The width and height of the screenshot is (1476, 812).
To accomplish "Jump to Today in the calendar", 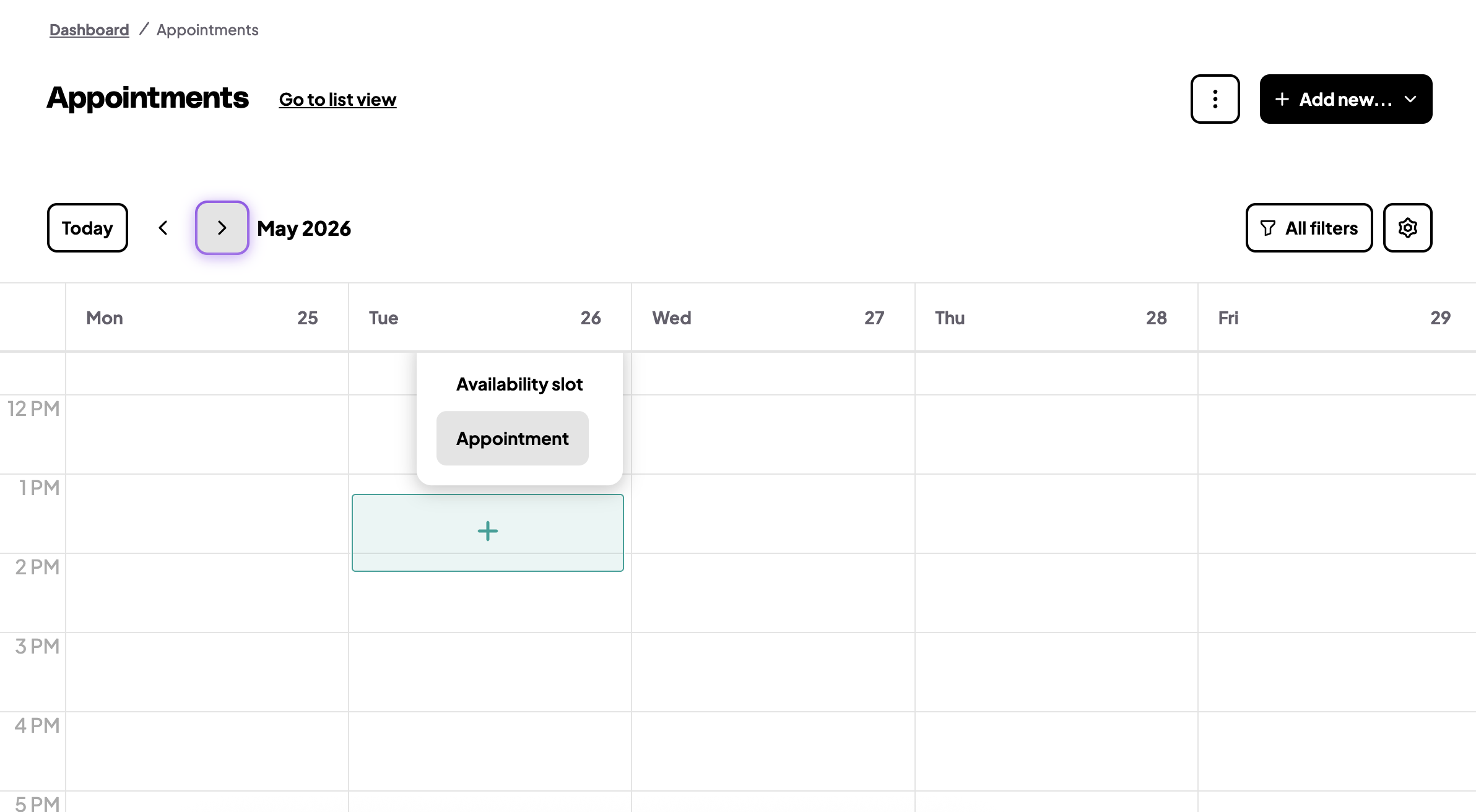I will tap(87, 228).
